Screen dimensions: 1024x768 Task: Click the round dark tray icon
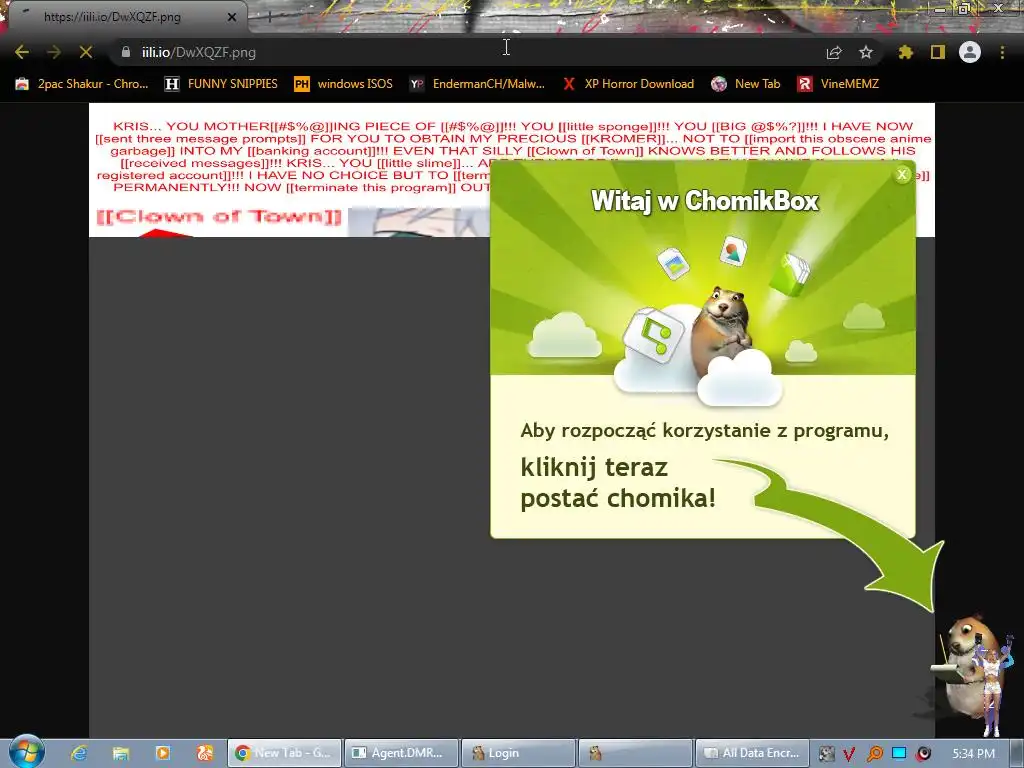tap(923, 754)
